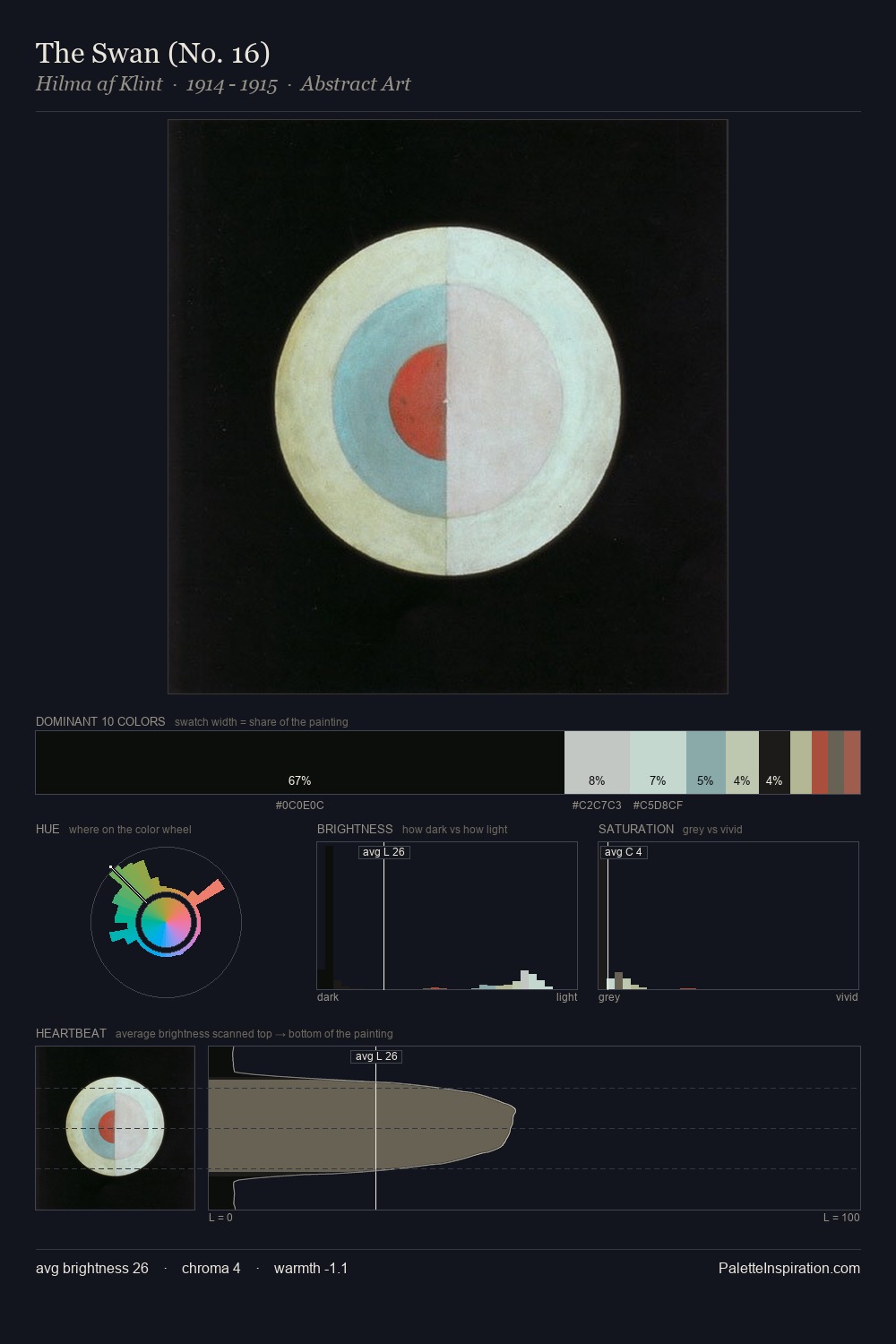The width and height of the screenshot is (896, 1344).
Task: Click the 'avg C 4' label in Saturation chart
Action: click(624, 852)
